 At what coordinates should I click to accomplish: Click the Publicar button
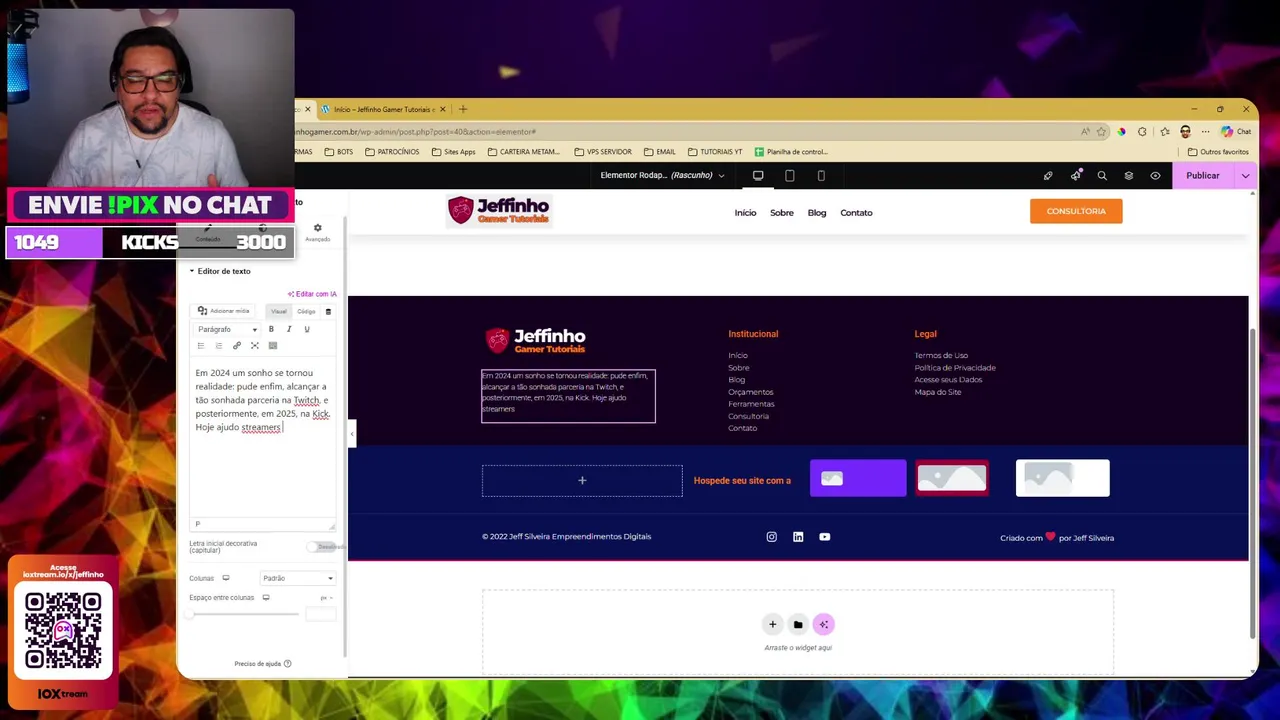pyautogui.click(x=1203, y=176)
